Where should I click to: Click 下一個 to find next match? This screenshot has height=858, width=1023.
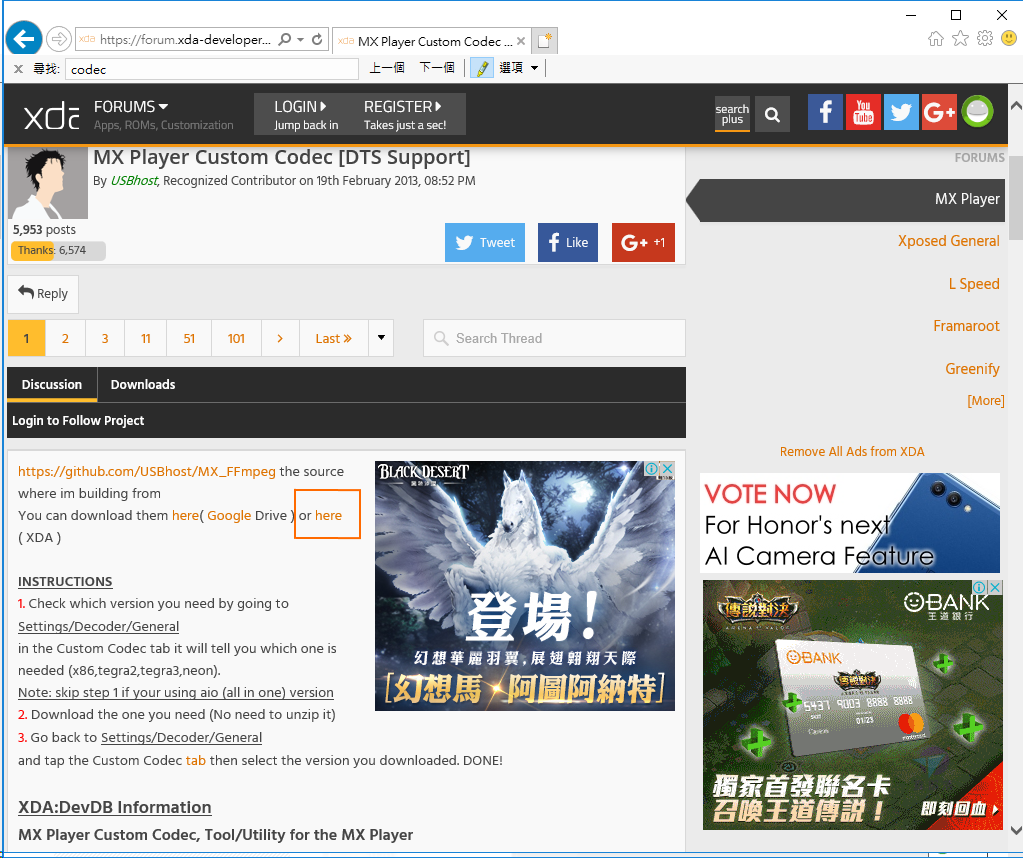[436, 68]
